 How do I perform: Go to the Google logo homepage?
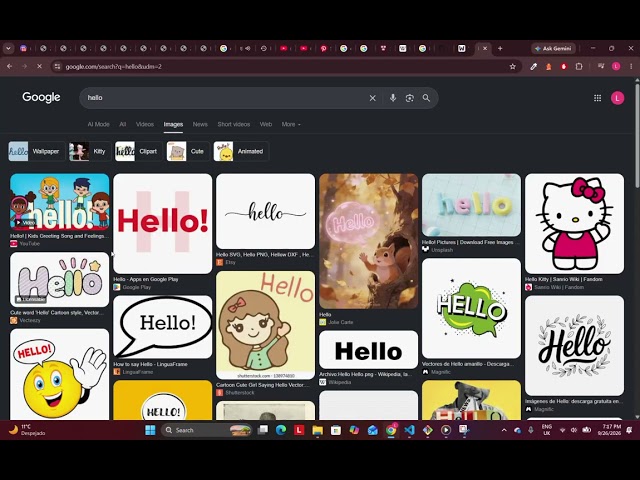pos(41,97)
